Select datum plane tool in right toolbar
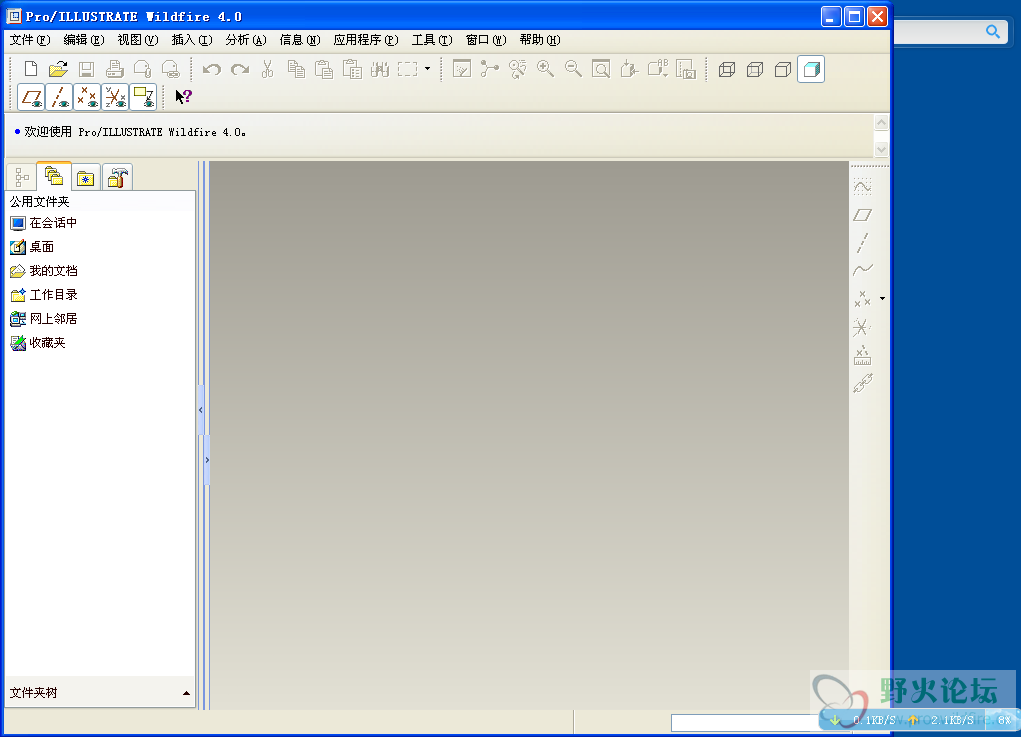The width and height of the screenshot is (1021, 737). 862,215
